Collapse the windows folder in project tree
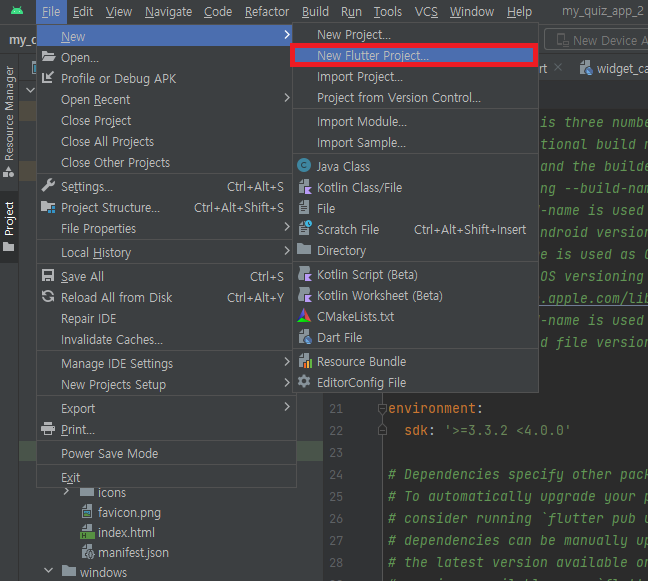Screen dimensions: 648x581 click(48, 571)
